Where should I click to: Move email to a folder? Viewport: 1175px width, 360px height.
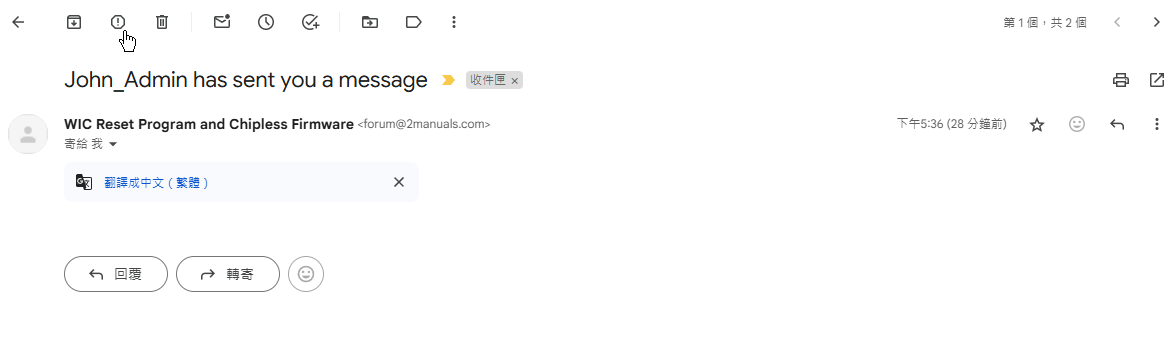tap(369, 22)
